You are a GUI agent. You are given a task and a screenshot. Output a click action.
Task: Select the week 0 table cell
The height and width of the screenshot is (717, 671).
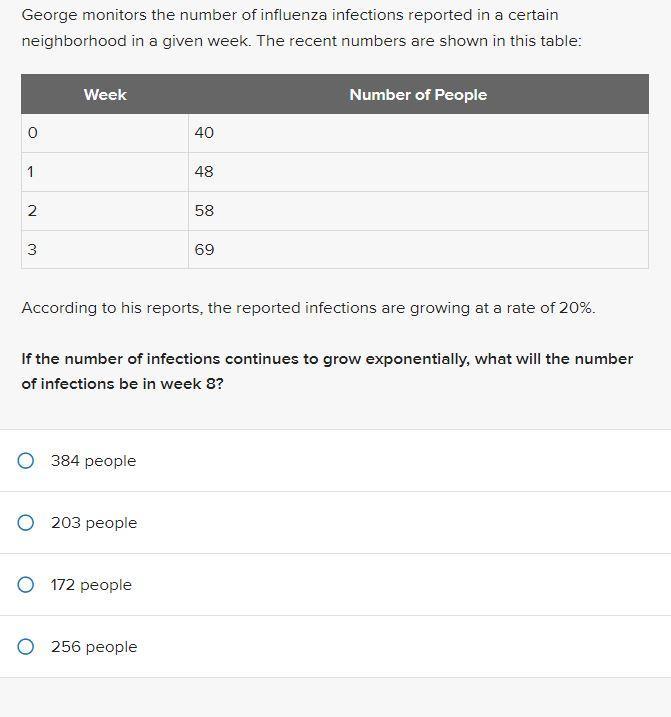click(105, 133)
